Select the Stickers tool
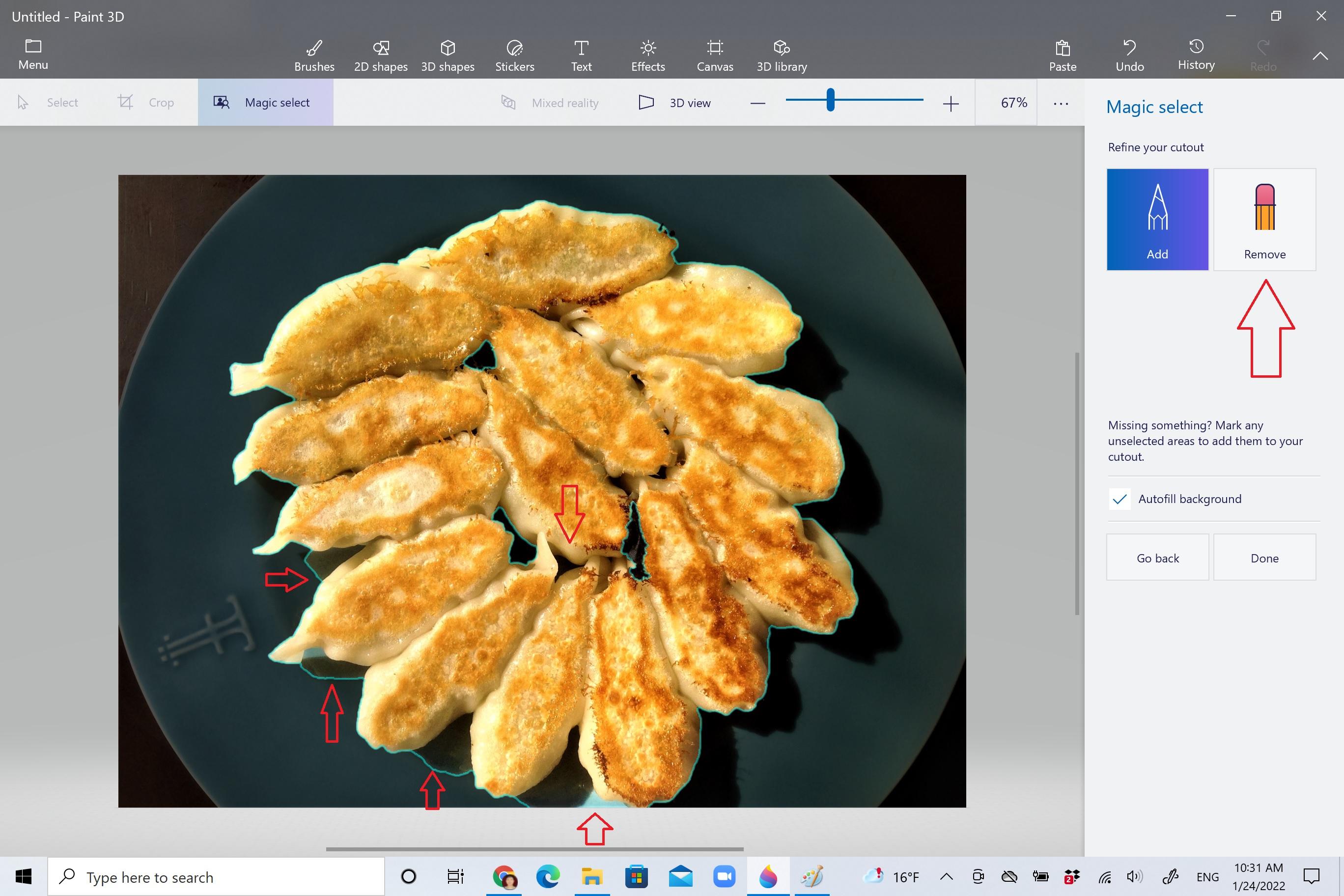The width and height of the screenshot is (1344, 896). [515, 54]
